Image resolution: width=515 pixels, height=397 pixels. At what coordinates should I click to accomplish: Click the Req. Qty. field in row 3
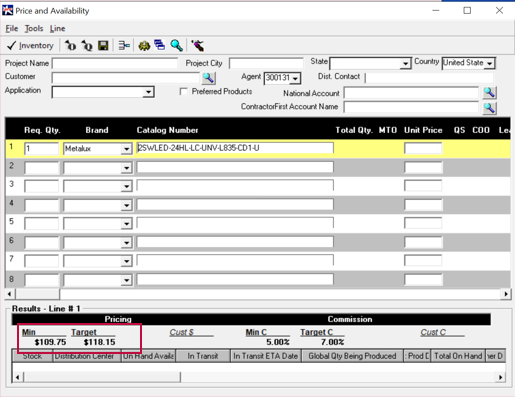pos(41,186)
